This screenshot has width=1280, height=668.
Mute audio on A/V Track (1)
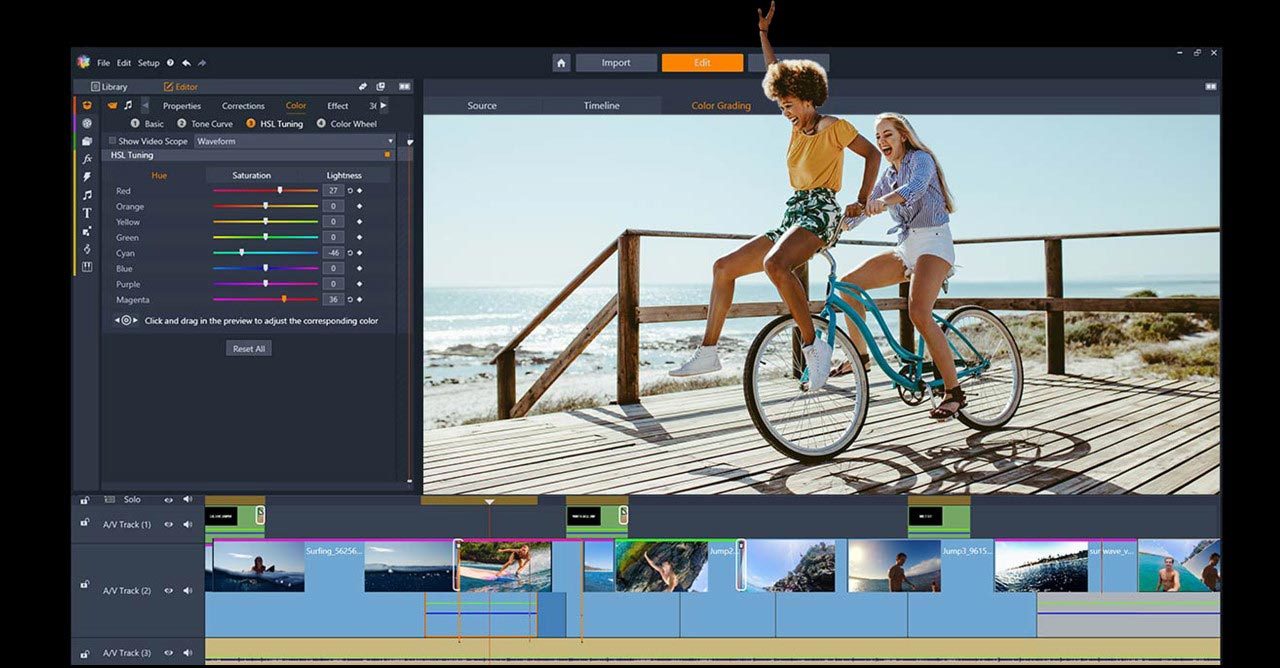pyautogui.click(x=187, y=524)
